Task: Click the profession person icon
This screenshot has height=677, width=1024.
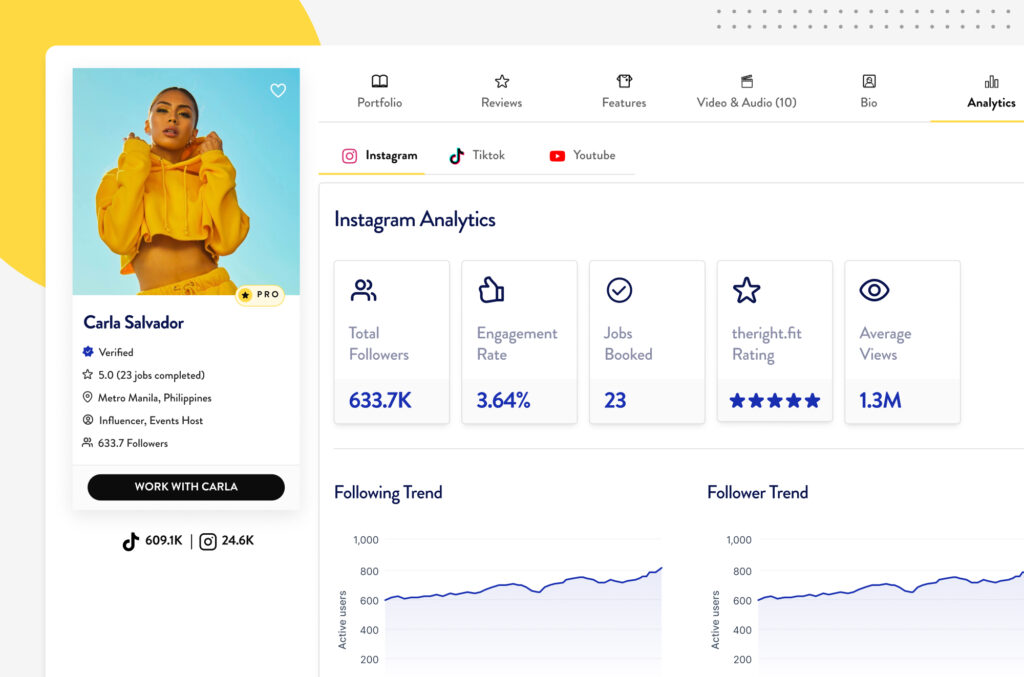Action: [88, 420]
